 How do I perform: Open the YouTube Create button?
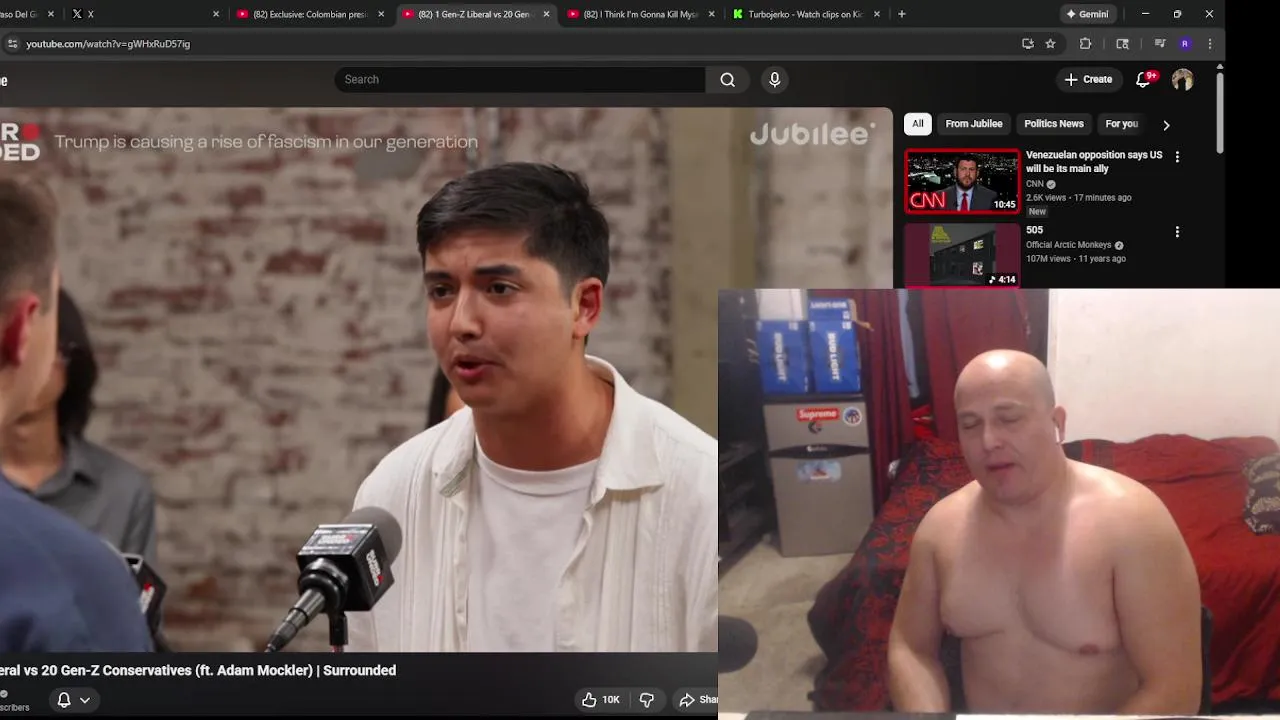pos(1089,79)
